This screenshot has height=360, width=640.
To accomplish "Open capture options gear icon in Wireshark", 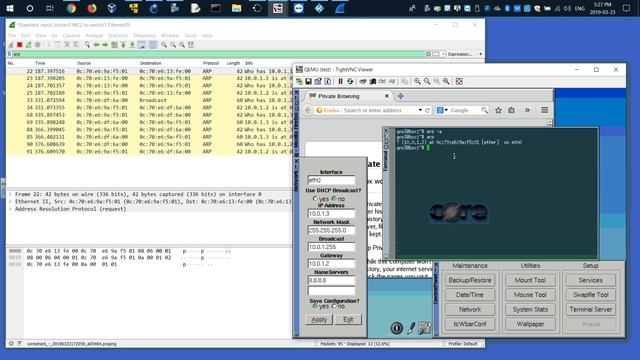I will (38, 45).
